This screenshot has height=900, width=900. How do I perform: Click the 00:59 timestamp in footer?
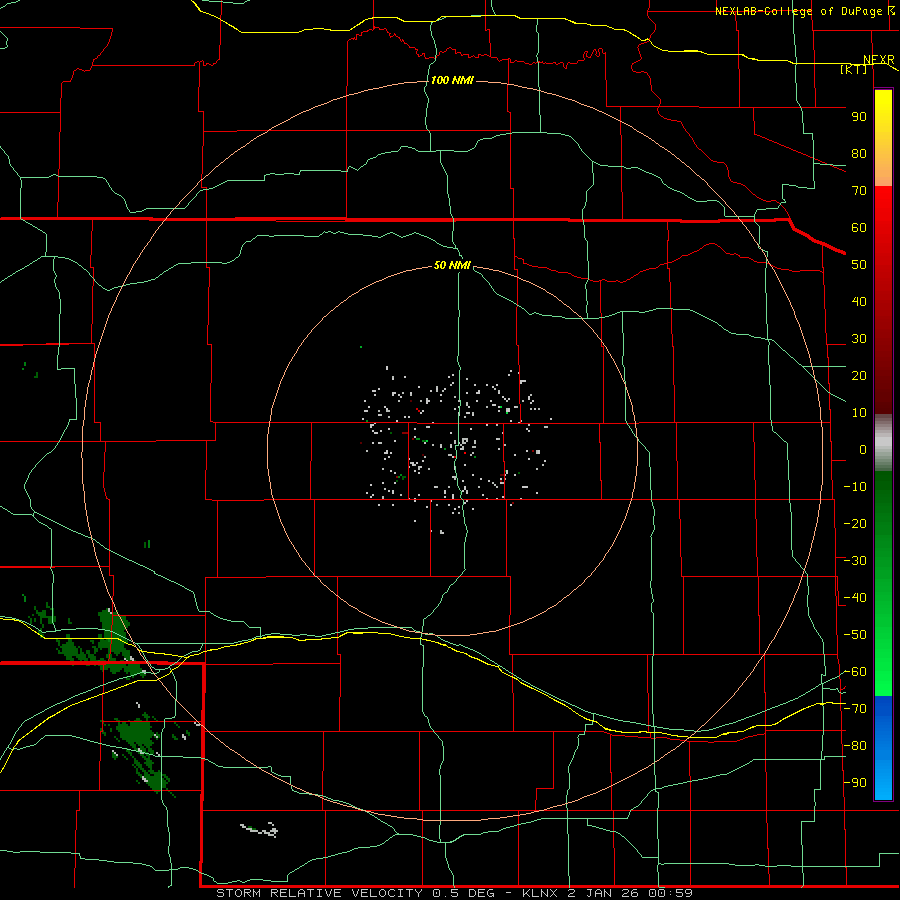[670, 893]
